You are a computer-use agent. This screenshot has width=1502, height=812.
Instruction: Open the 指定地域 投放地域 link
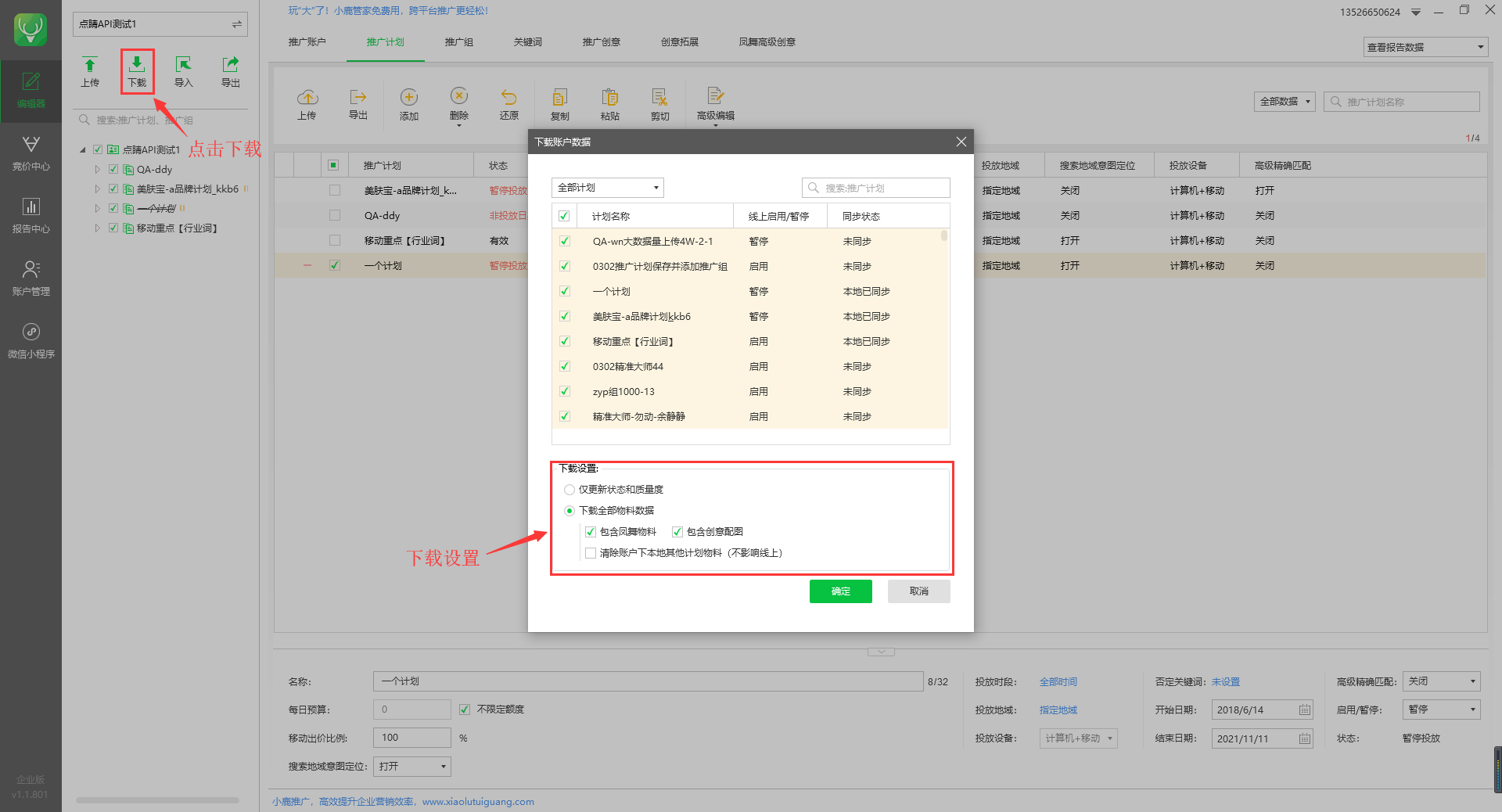[x=1058, y=710]
